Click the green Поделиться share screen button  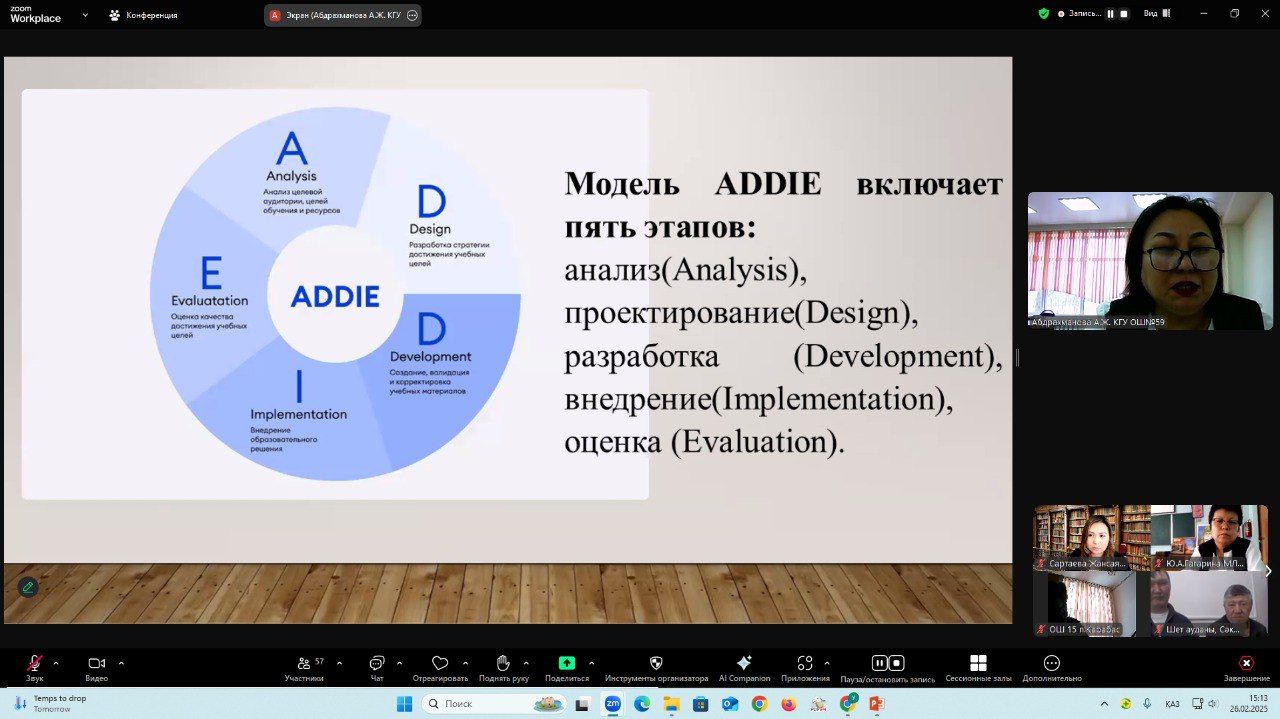point(567,664)
